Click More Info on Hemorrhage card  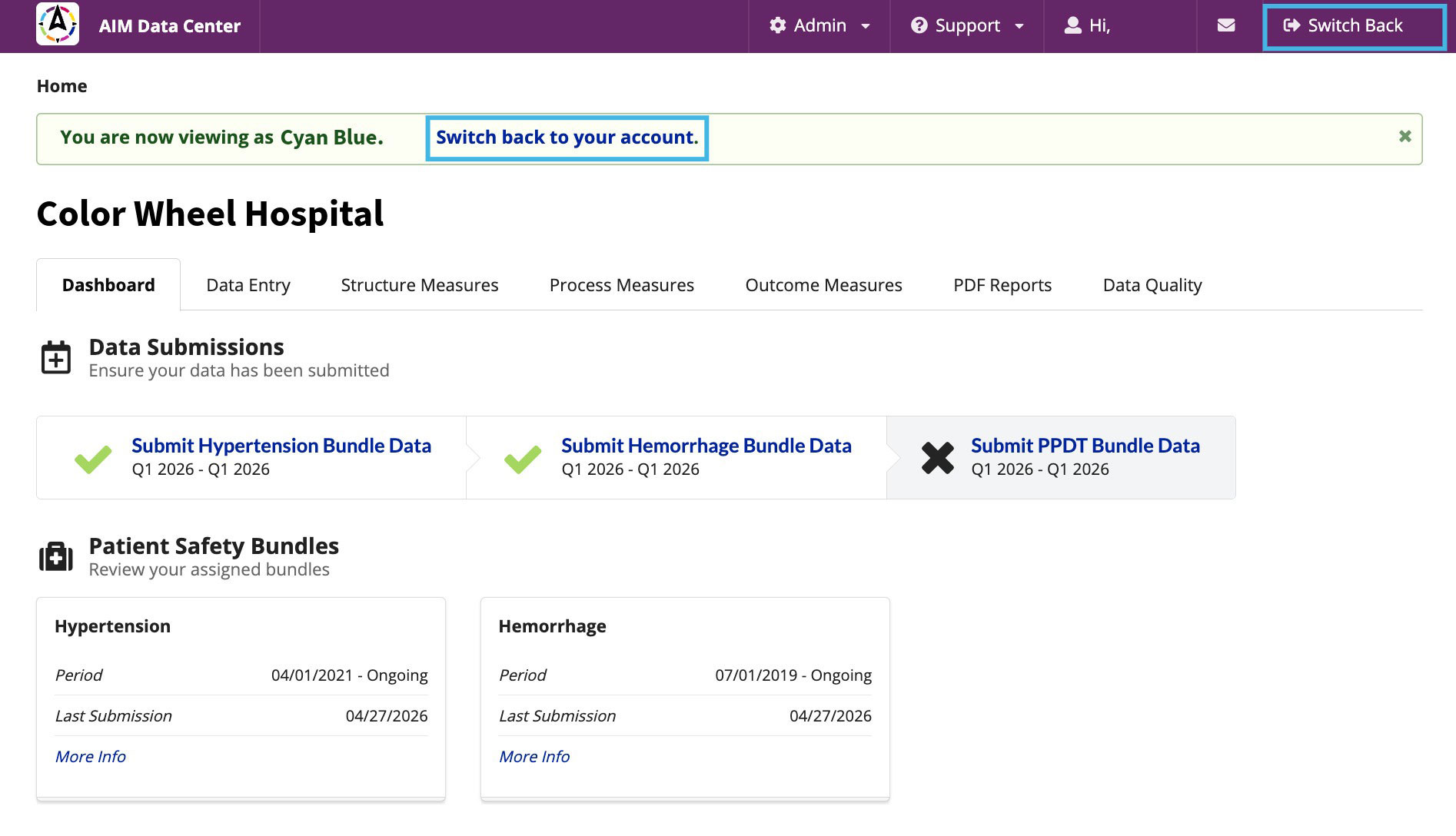point(534,757)
